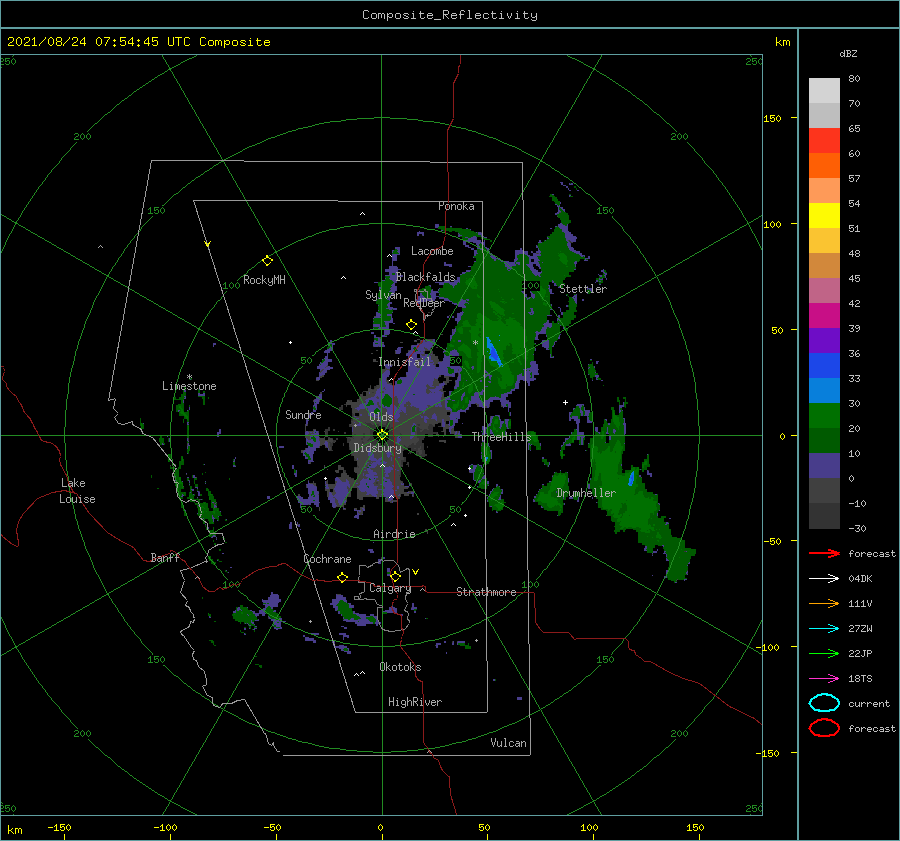Click the red forecast ellipse legend icon

point(824,728)
